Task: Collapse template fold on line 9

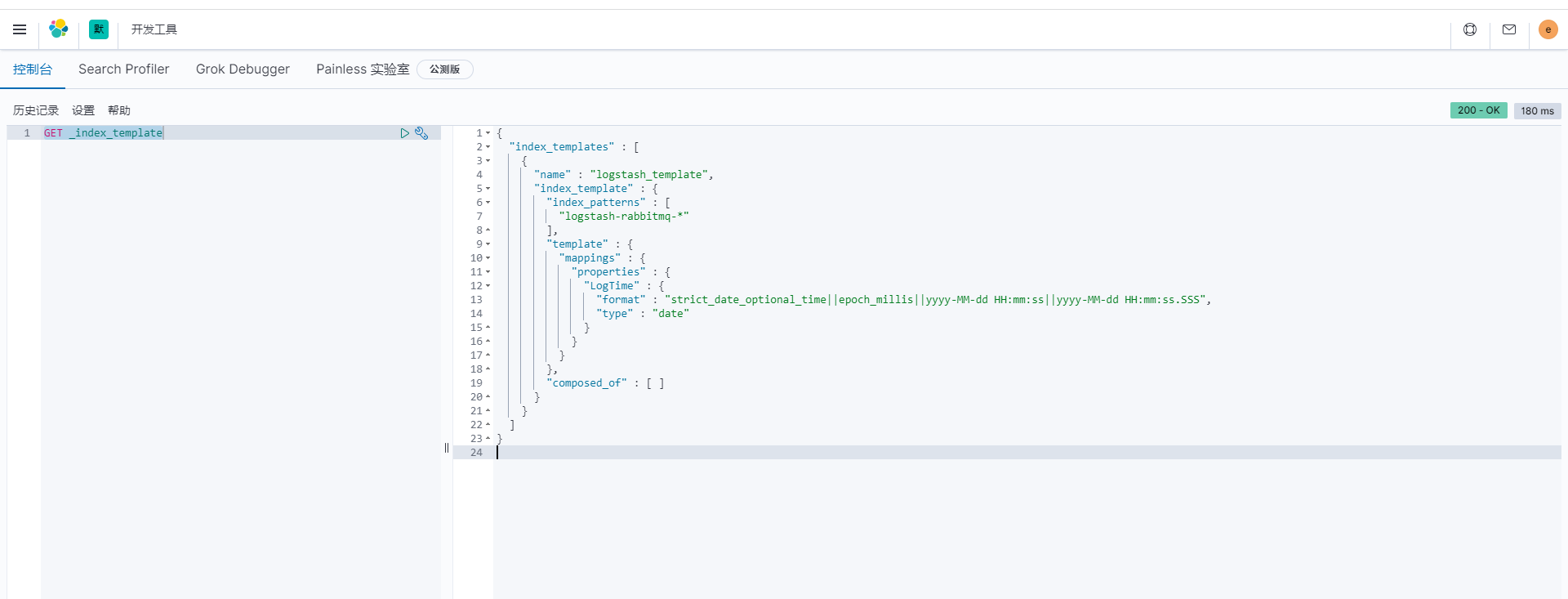Action: coord(488,244)
